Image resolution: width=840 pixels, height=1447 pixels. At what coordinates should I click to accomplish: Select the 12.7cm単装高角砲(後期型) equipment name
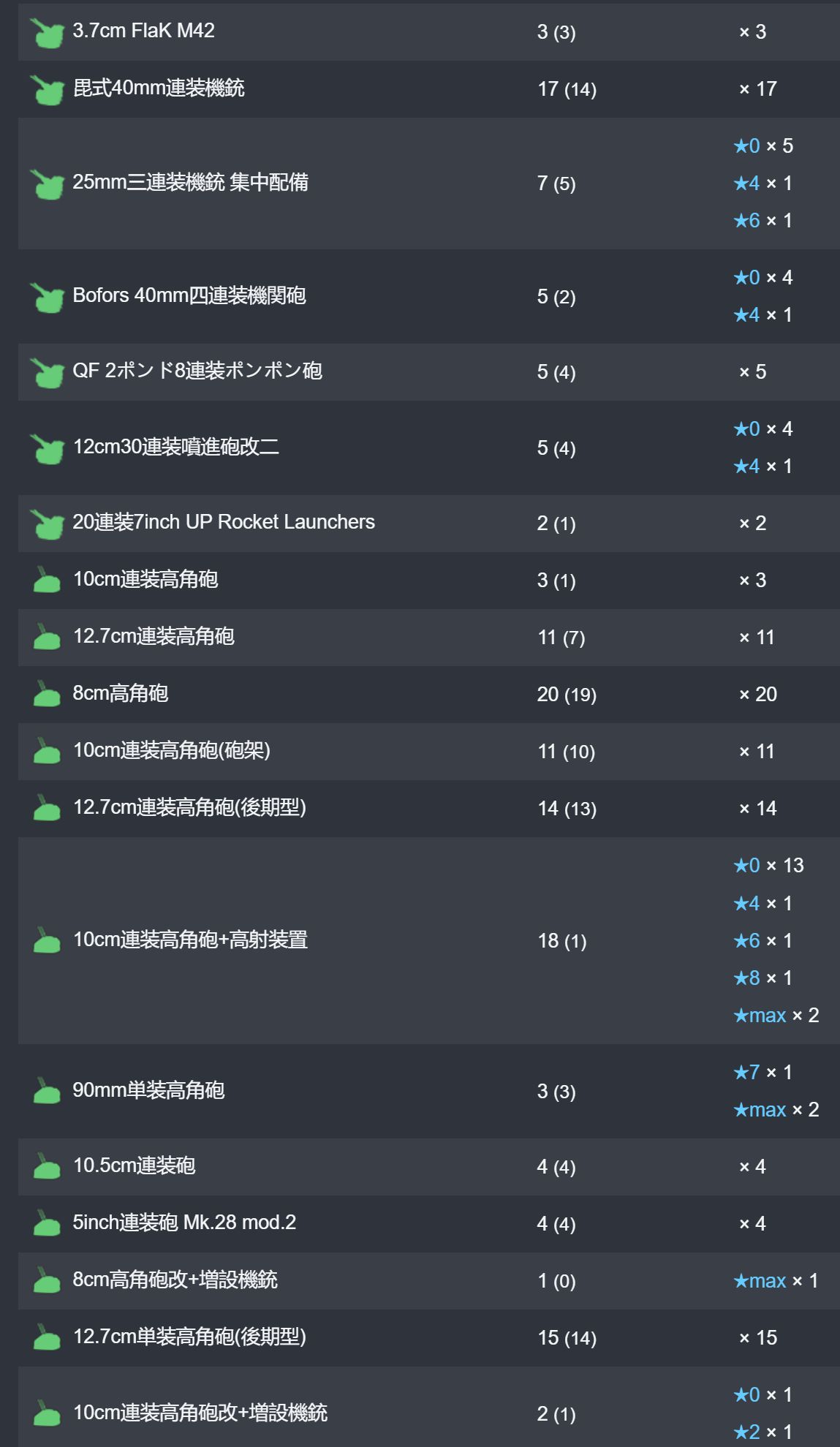point(189,1337)
